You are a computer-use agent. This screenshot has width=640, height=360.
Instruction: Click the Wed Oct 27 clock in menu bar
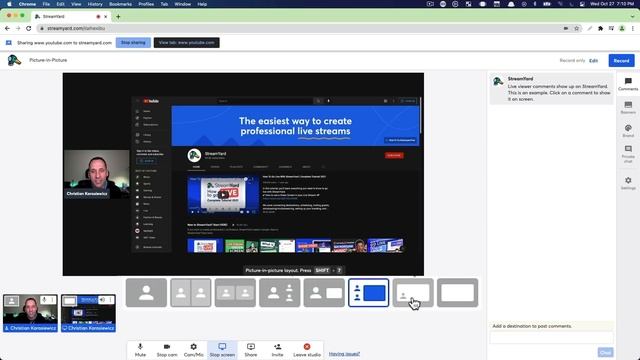click(612, 4)
